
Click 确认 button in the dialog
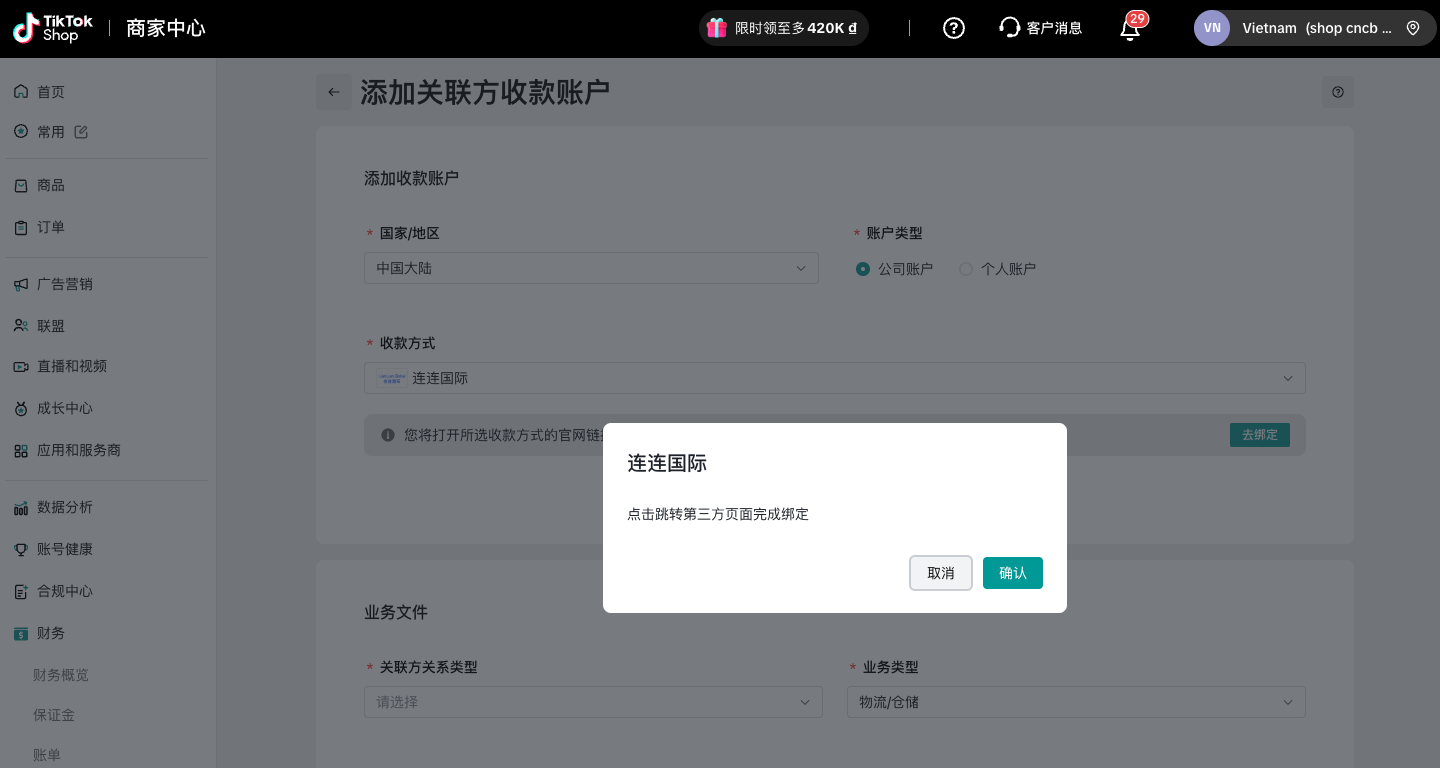click(x=1012, y=573)
